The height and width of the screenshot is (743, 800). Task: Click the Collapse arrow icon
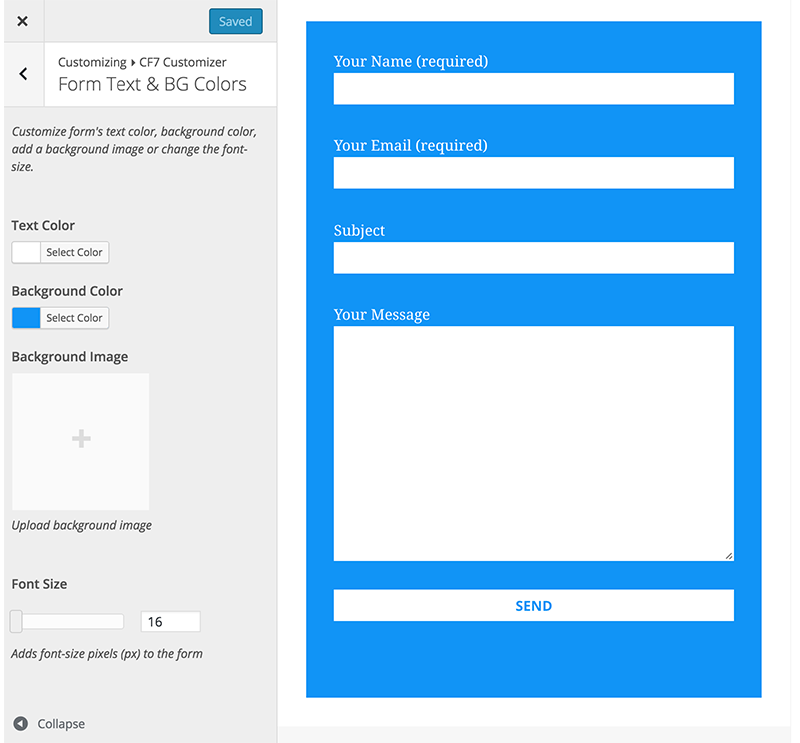click(20, 723)
